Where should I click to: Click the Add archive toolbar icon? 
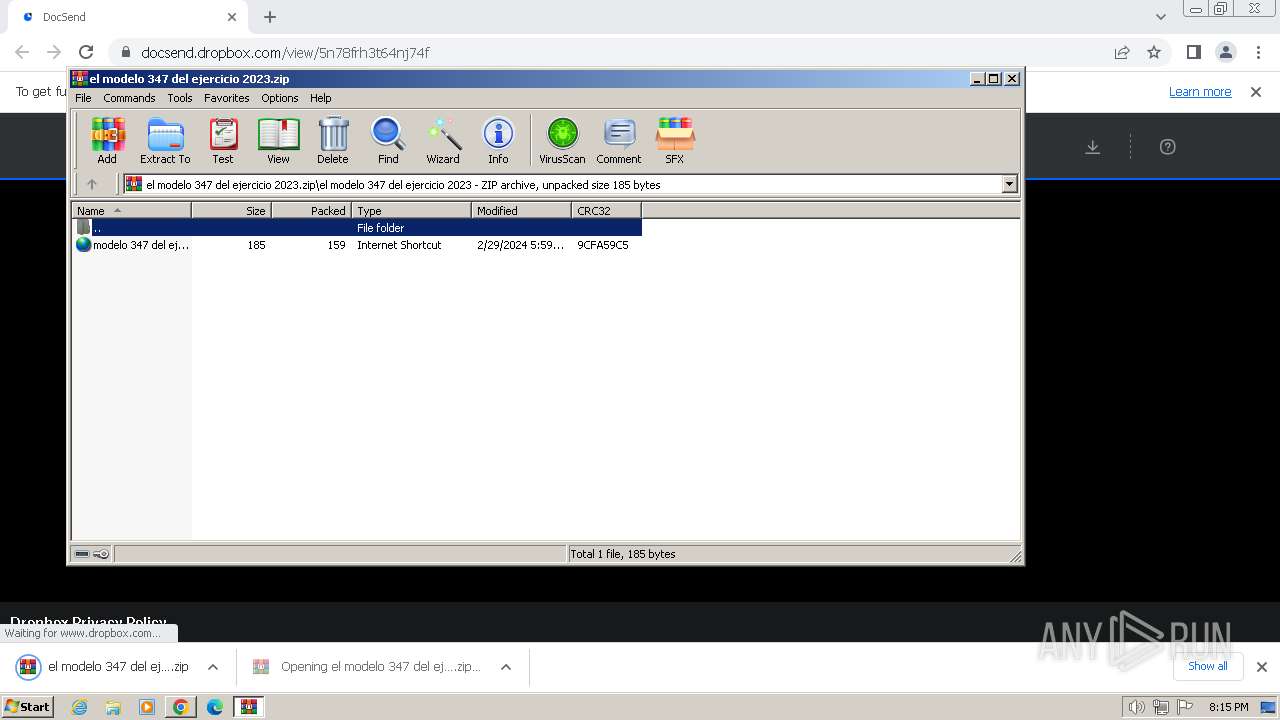(x=107, y=140)
